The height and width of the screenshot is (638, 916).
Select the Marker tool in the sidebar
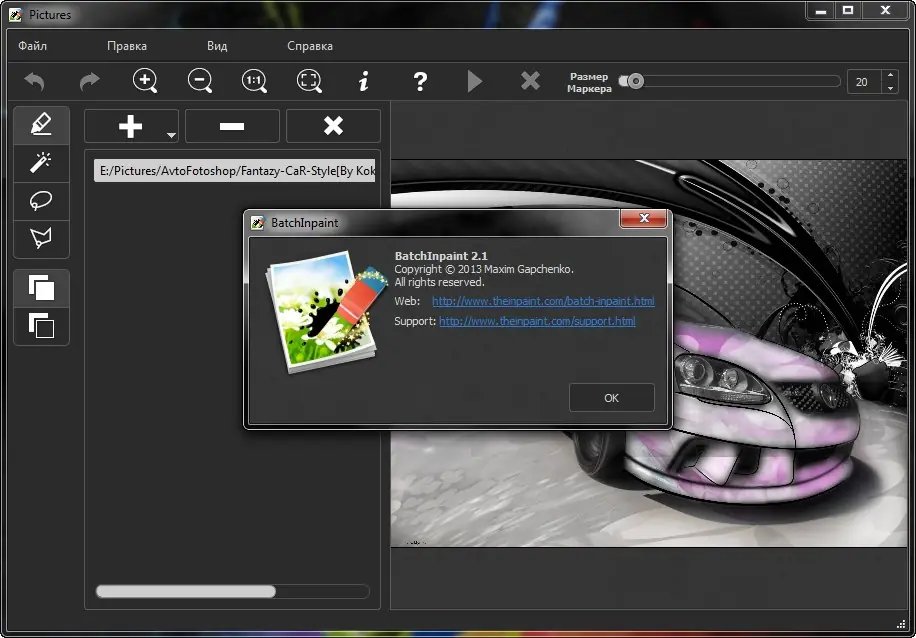41,125
